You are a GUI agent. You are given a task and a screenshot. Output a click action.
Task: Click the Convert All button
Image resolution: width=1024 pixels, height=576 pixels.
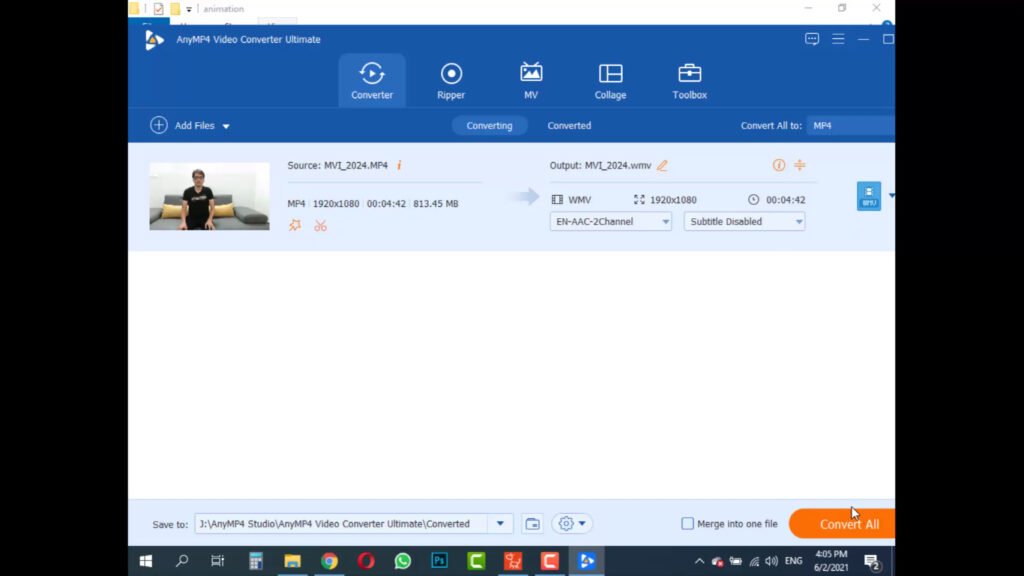coord(842,524)
